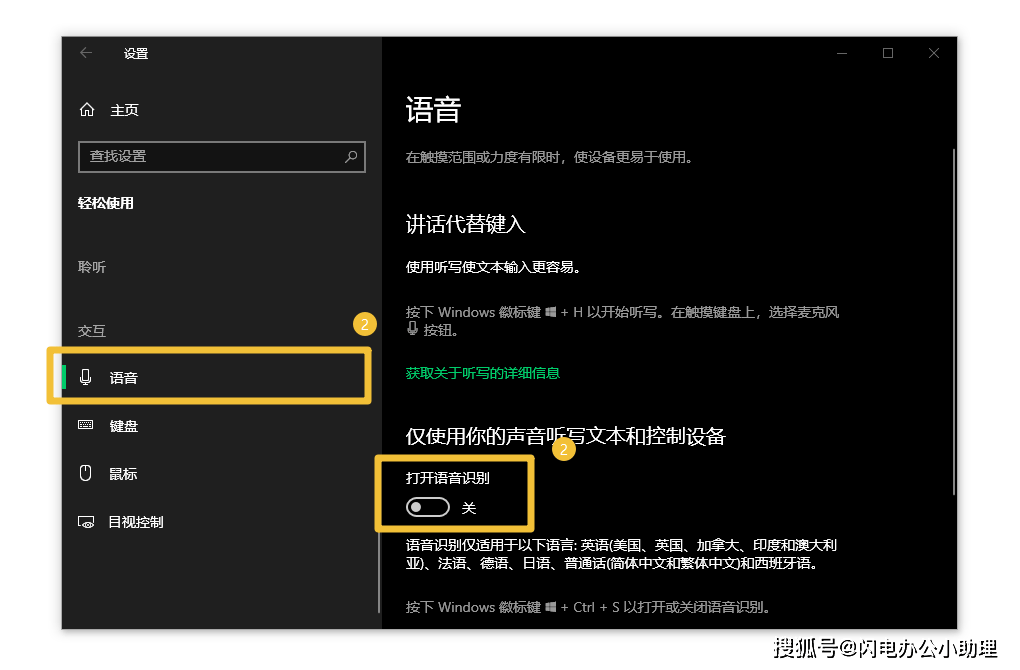The image size is (1020, 670).
Task: Close the Settings window
Action: 934,53
